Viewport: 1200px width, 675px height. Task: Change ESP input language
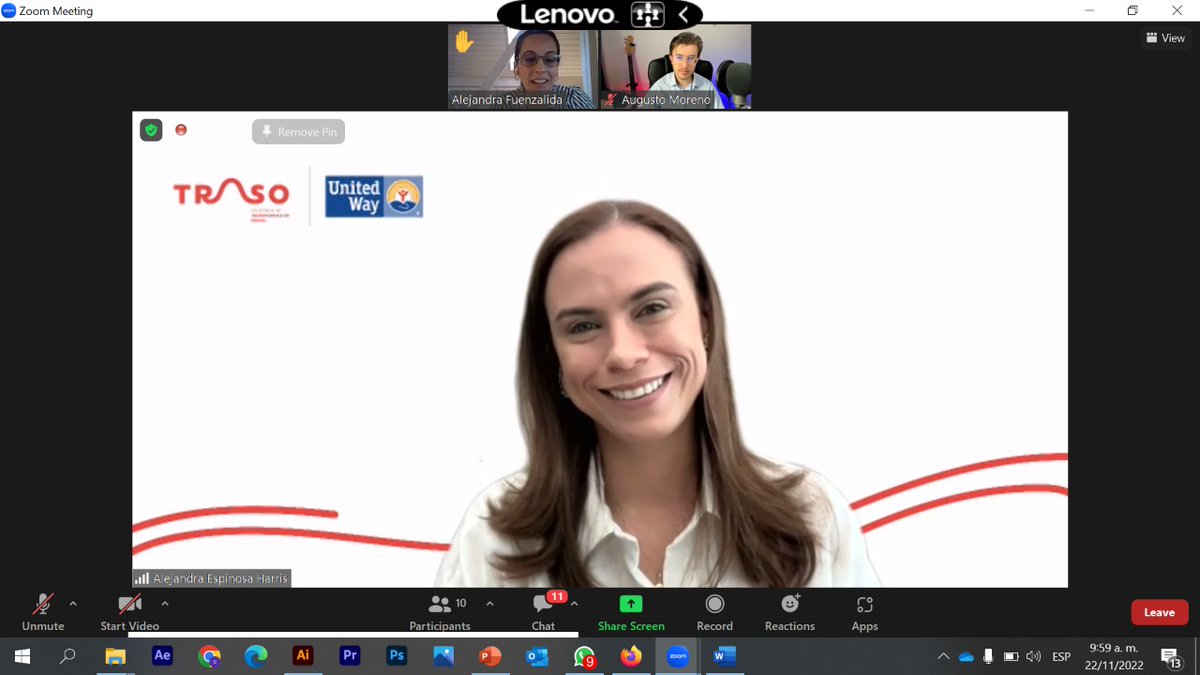(1062, 656)
